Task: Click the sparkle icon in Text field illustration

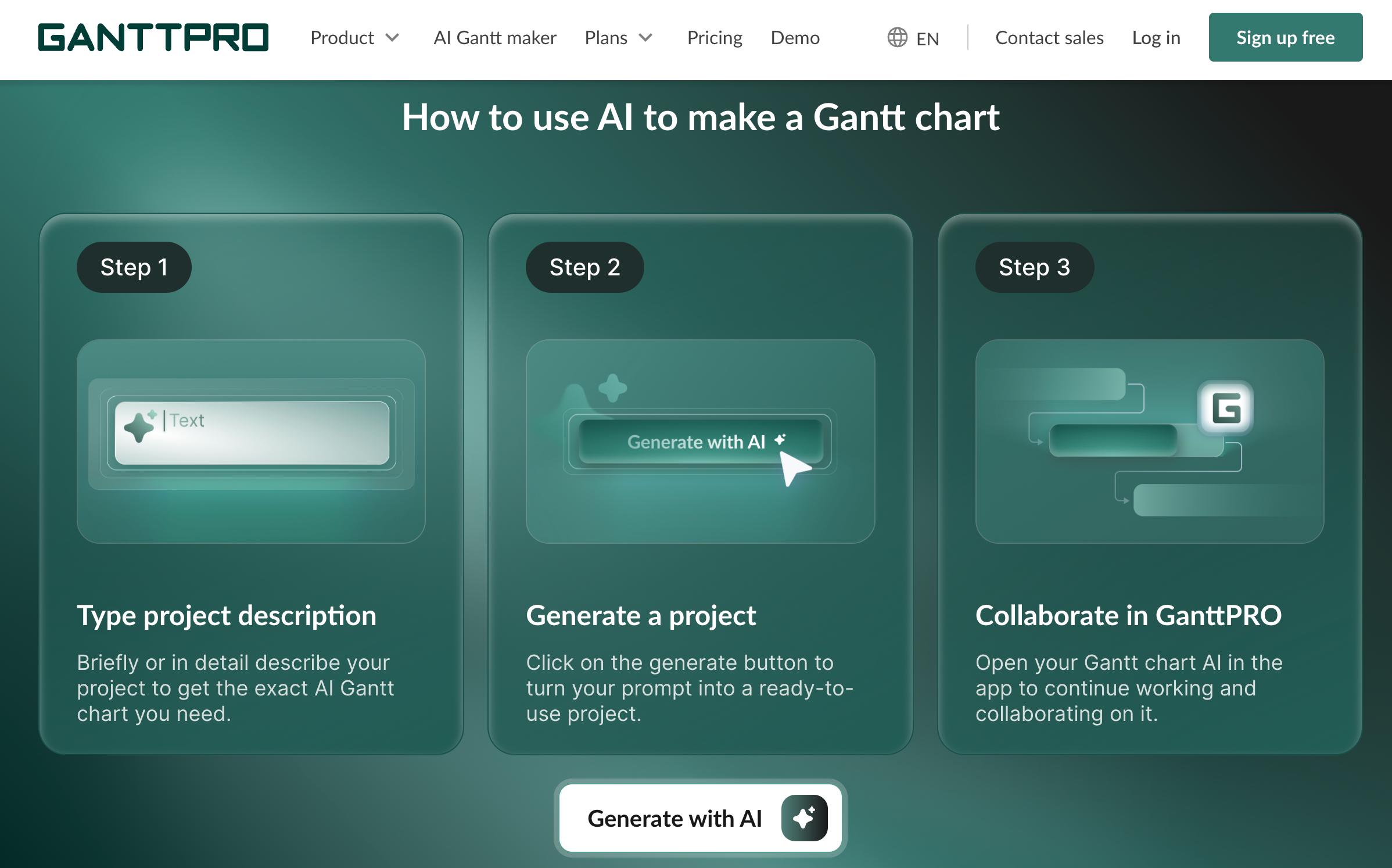Action: click(x=140, y=426)
